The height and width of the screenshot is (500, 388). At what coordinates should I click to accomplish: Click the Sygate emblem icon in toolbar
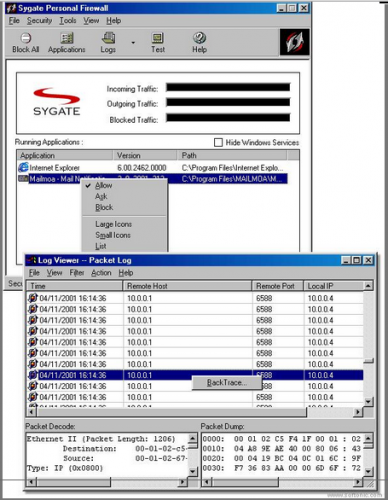tap(294, 42)
